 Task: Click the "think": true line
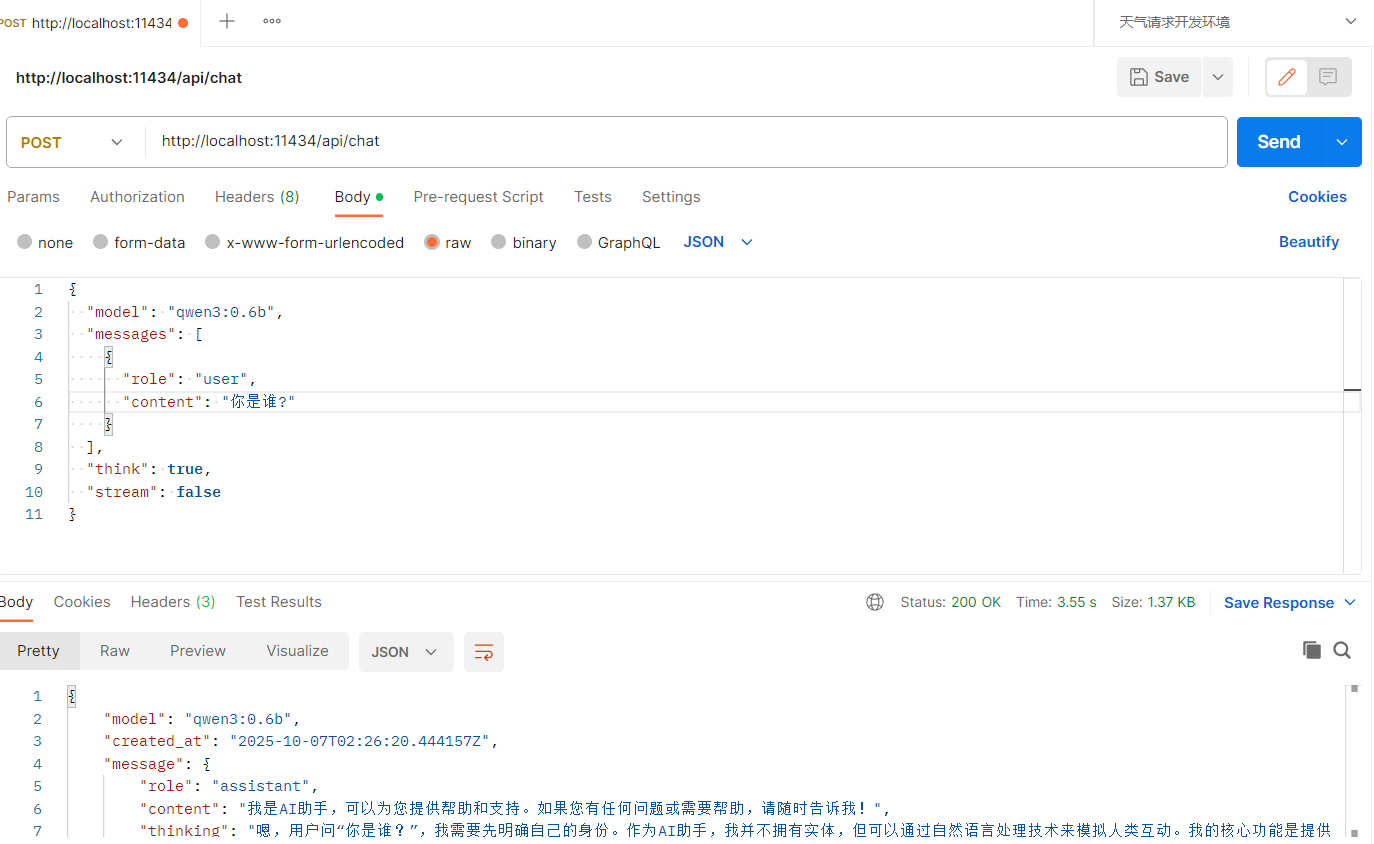tap(149, 469)
